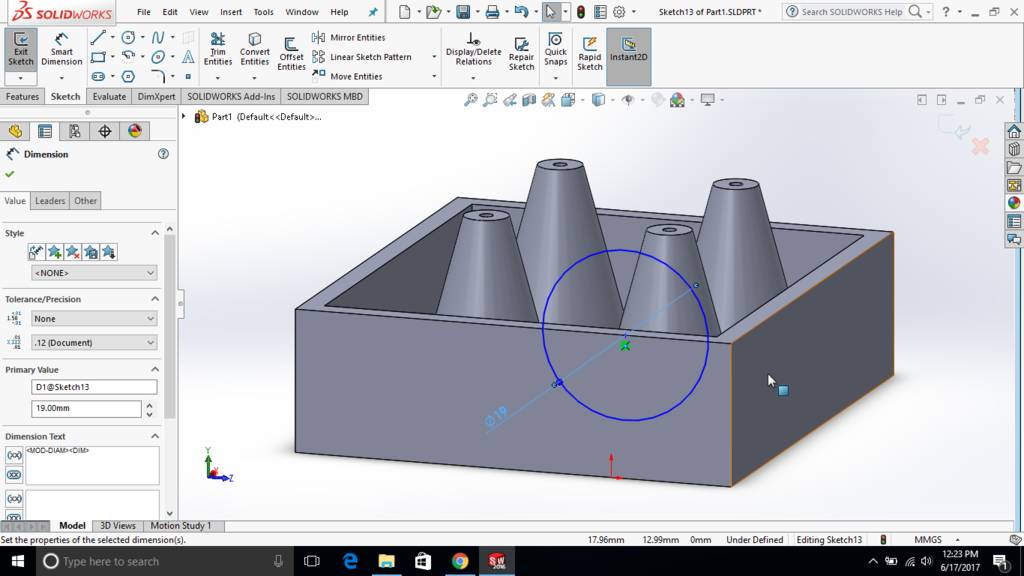Viewport: 1024px width, 576px height.
Task: Open the Tools menu
Action: coord(263,12)
